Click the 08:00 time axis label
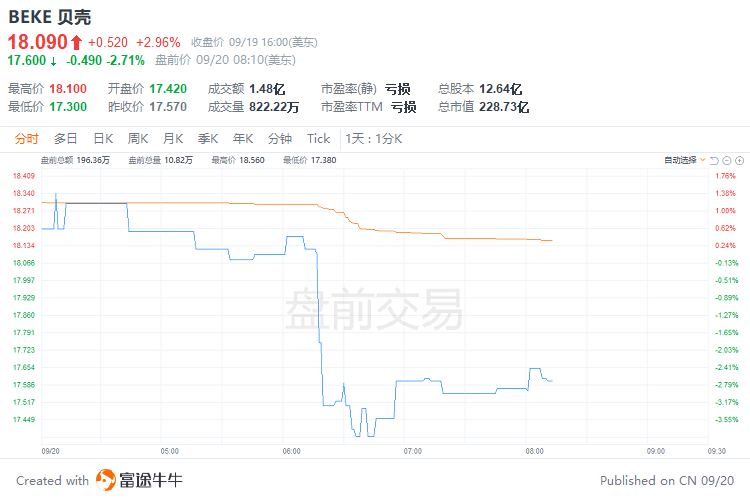The image size is (750, 501). coord(534,451)
